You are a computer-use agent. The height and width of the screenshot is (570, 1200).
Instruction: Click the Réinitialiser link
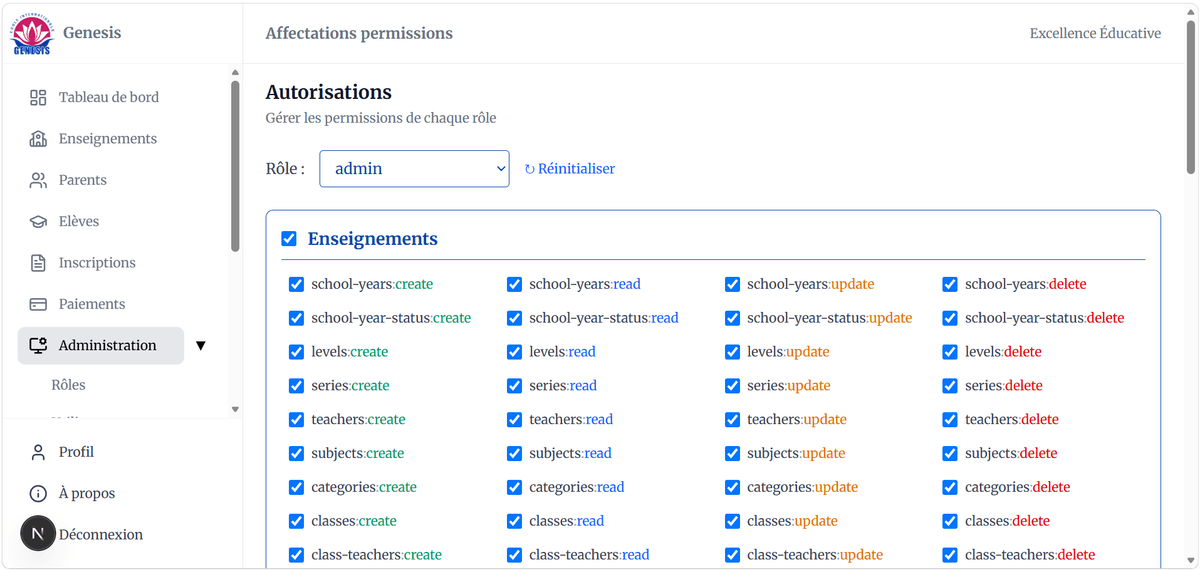tap(570, 169)
